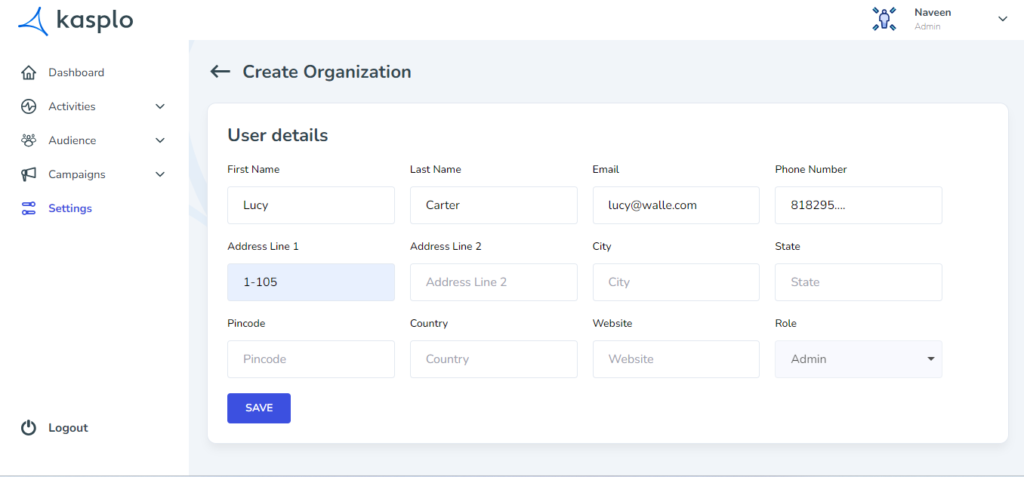Expand the Audience submenu chevron

pos(160,140)
